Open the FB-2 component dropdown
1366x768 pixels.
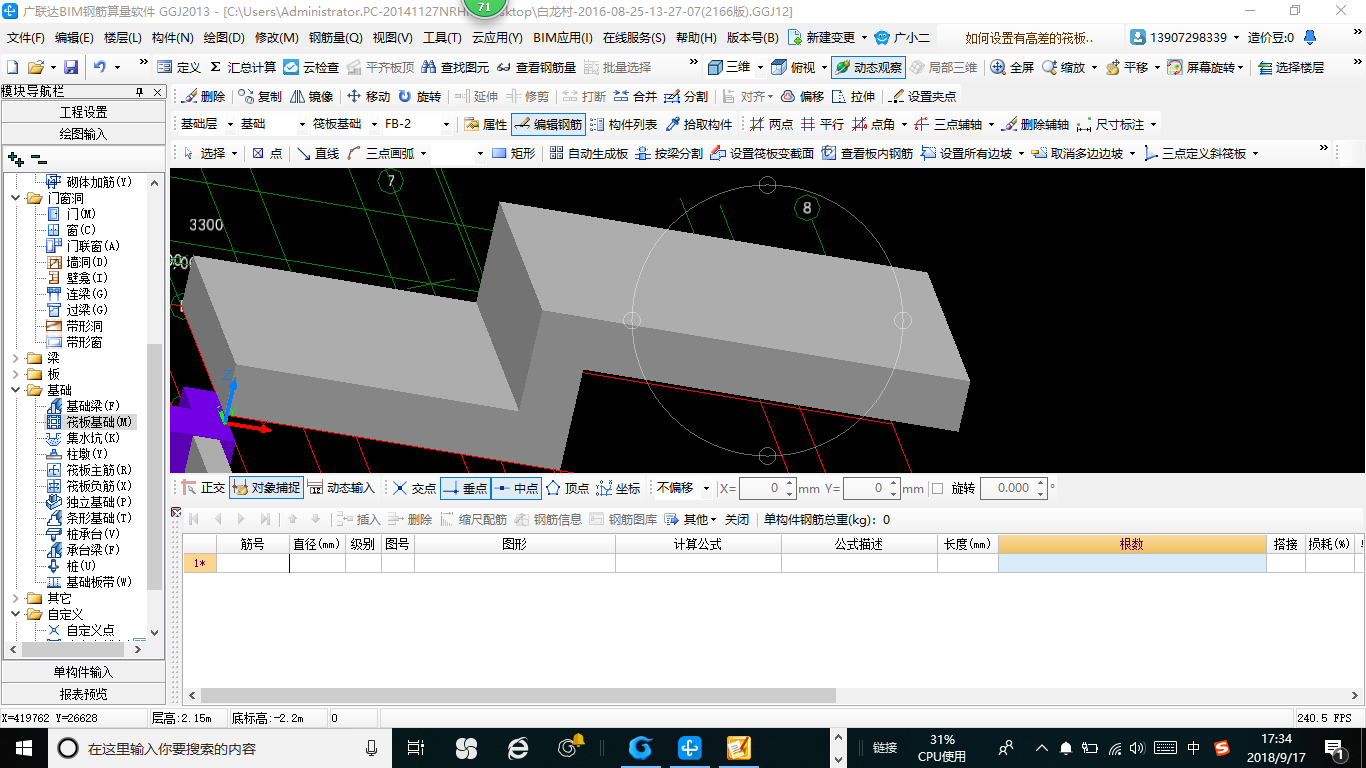coord(446,125)
